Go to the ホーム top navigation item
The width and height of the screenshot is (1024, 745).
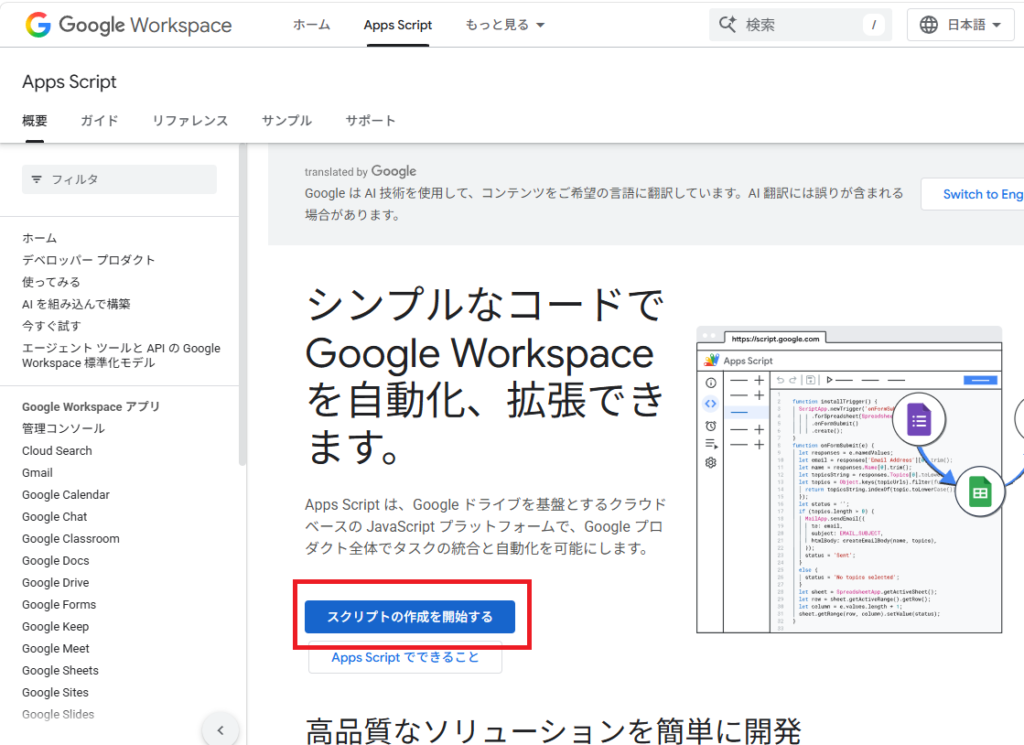[312, 25]
